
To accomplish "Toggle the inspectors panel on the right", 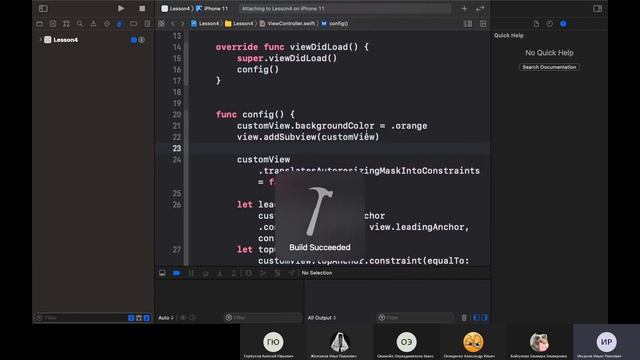I will pyautogui.click(x=598, y=8).
